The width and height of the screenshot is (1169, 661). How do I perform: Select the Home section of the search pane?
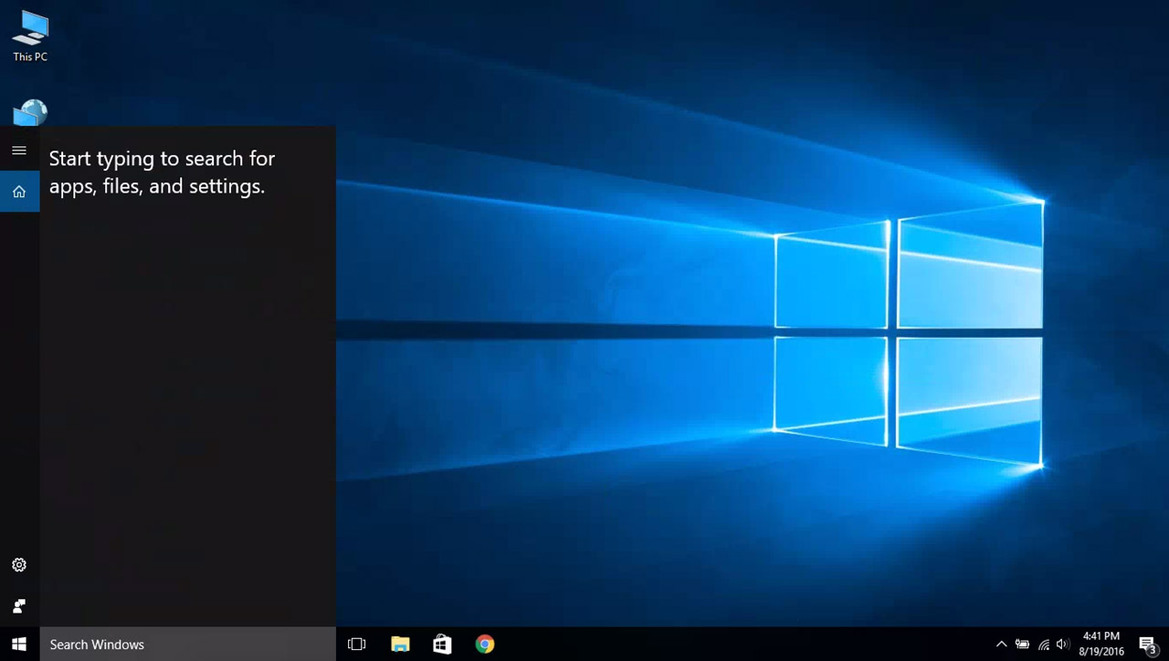[18, 191]
